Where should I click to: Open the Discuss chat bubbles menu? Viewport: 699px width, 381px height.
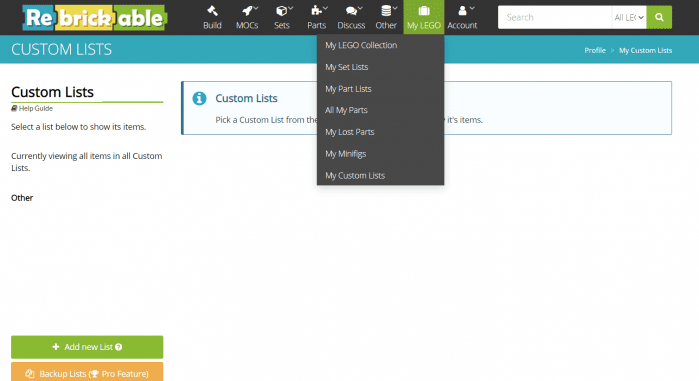point(351,11)
